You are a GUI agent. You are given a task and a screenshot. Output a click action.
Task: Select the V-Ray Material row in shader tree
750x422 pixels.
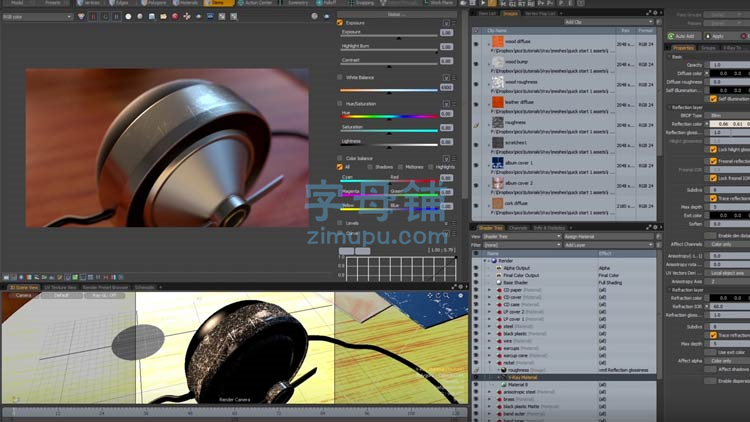tap(564, 378)
